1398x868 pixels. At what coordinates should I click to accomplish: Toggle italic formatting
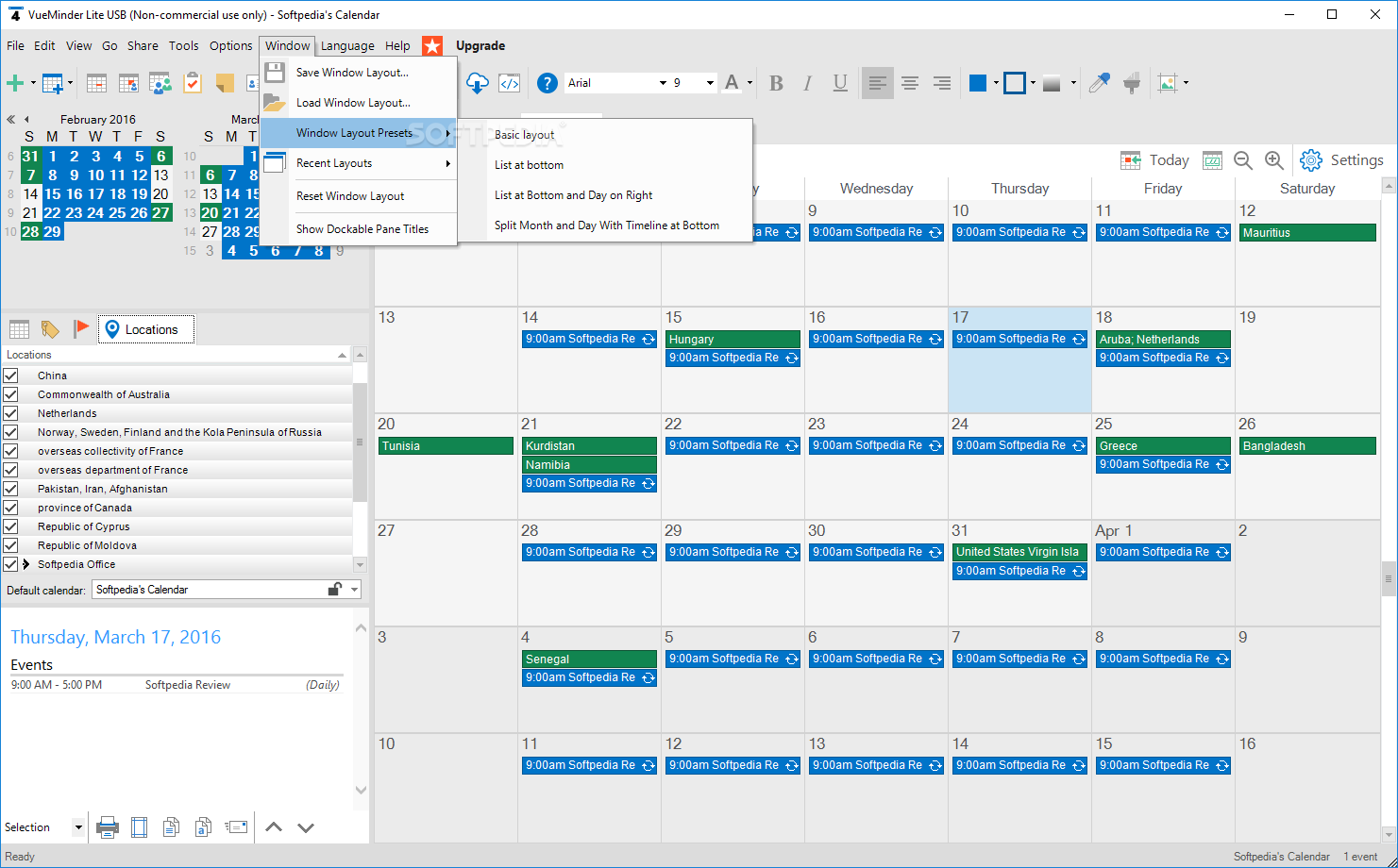807,83
